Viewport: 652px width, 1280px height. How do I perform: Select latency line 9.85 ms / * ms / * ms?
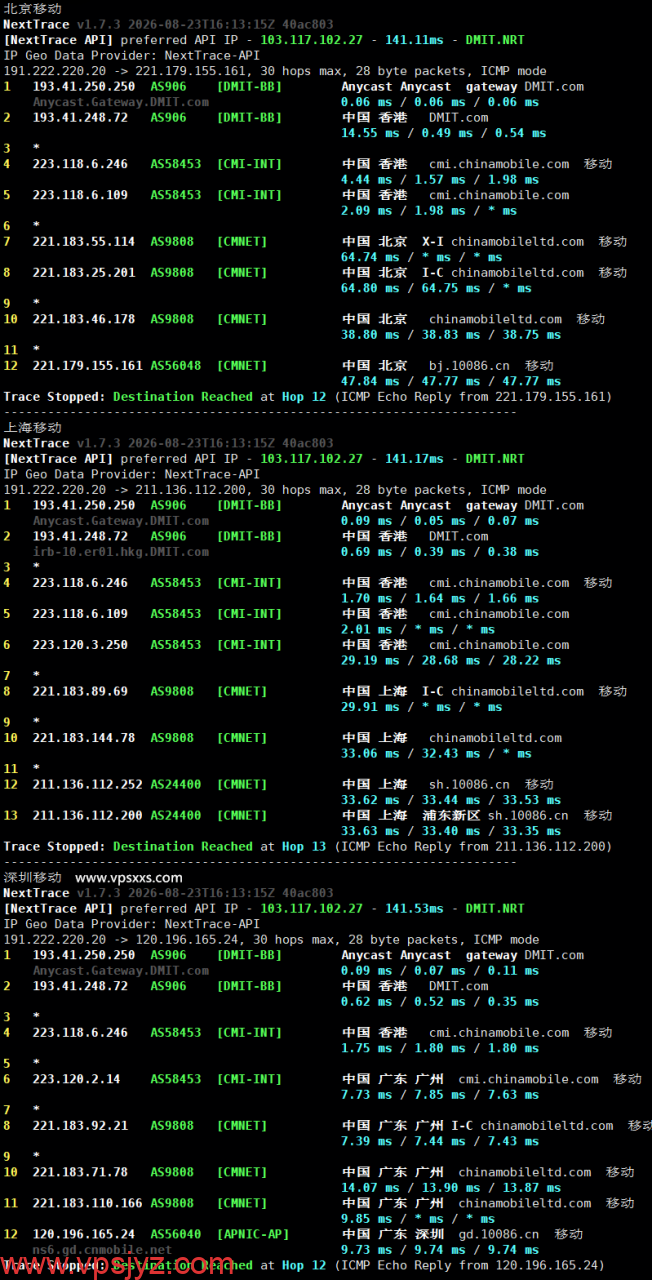click(x=418, y=1220)
